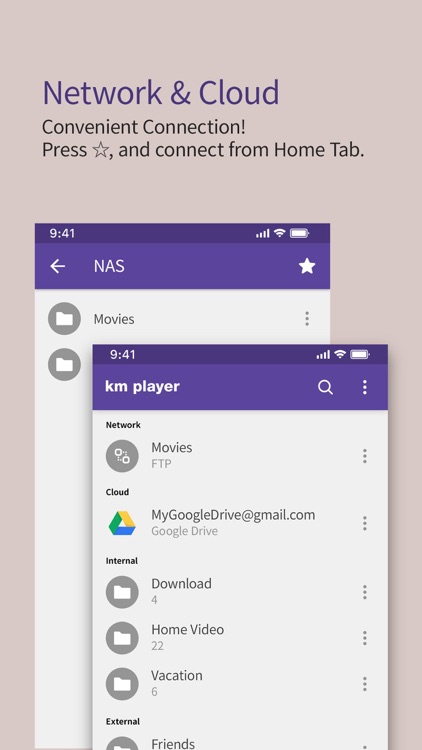Select the partially hidden second NAS folder icon

coord(64,364)
